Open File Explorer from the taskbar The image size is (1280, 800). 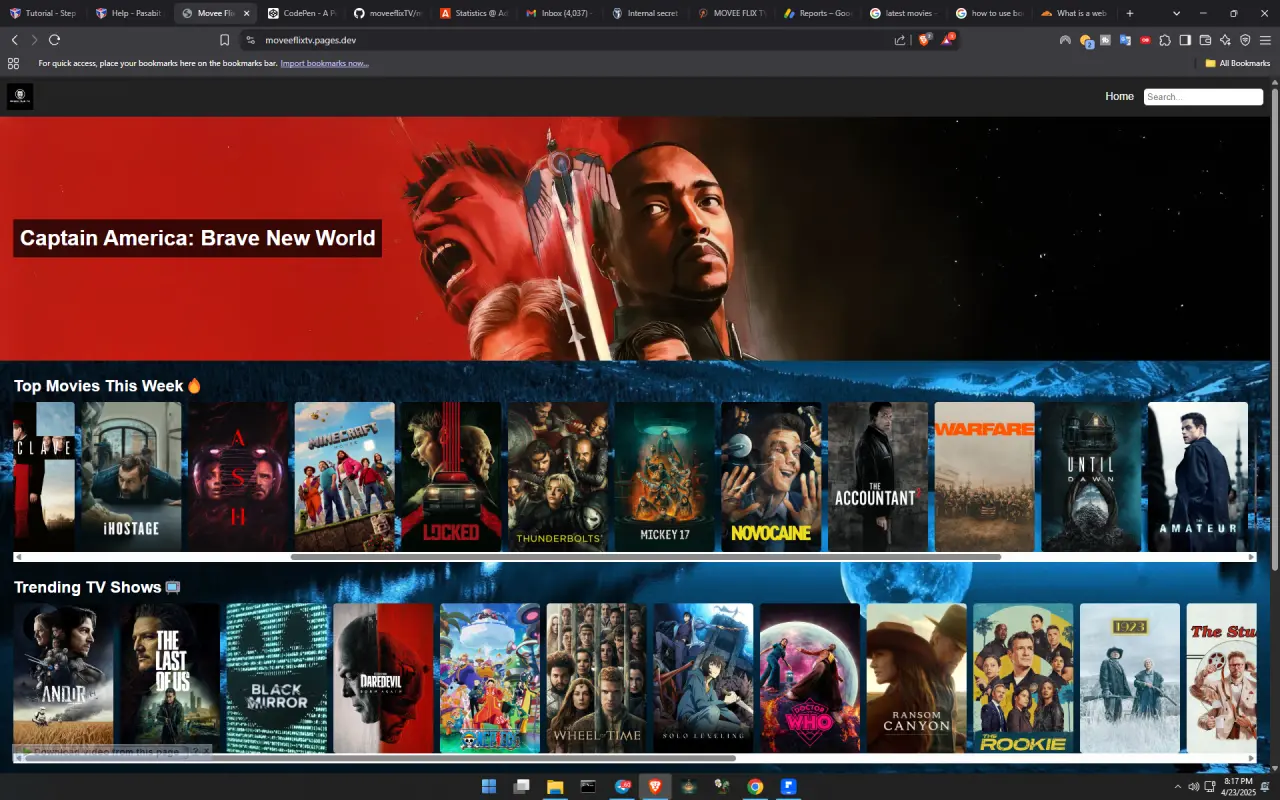tap(555, 786)
